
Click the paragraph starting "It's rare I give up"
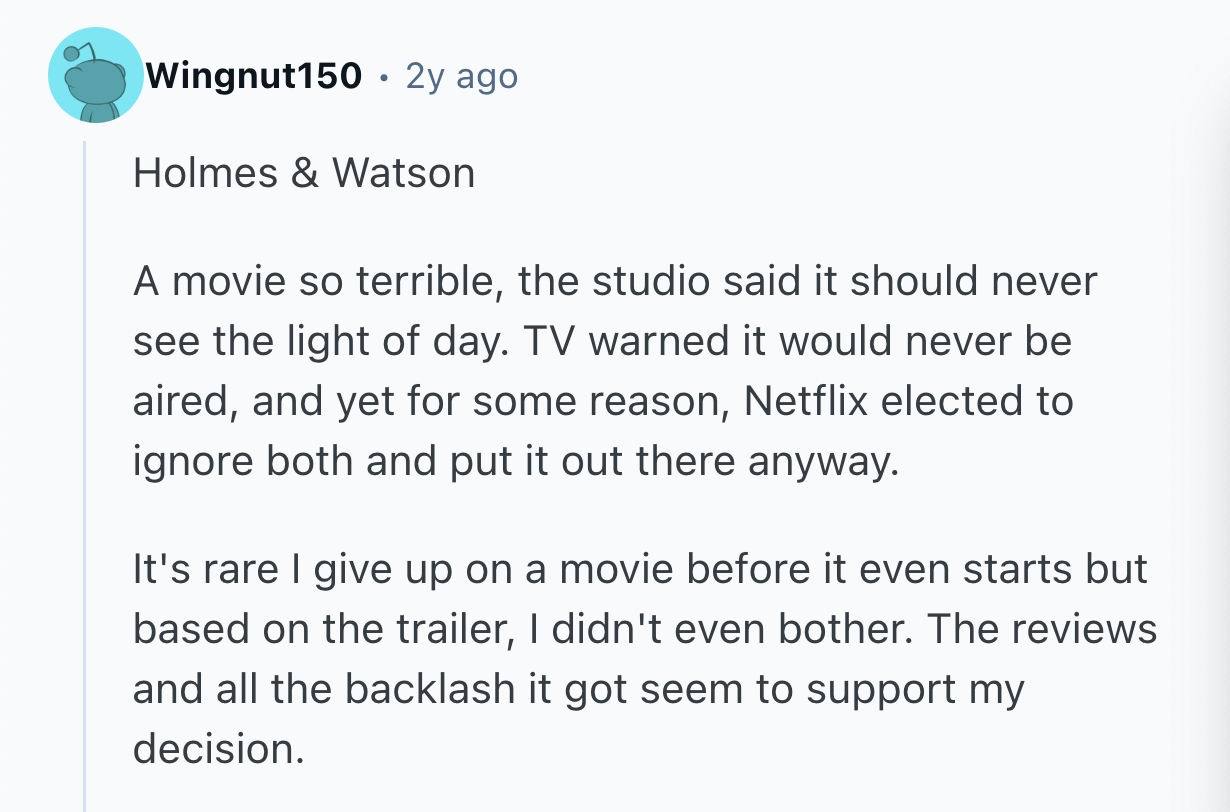click(x=644, y=661)
